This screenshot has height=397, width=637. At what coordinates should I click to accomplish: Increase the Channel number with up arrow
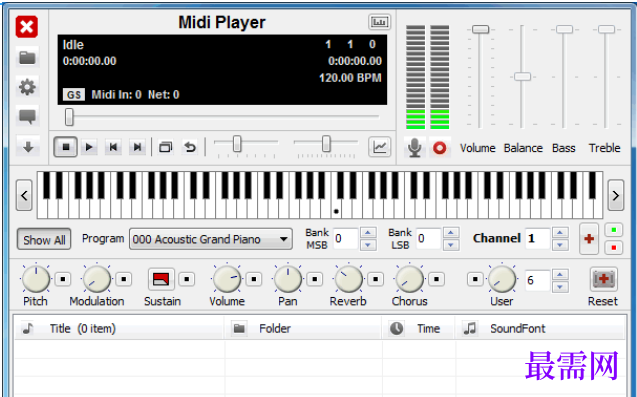(560, 233)
